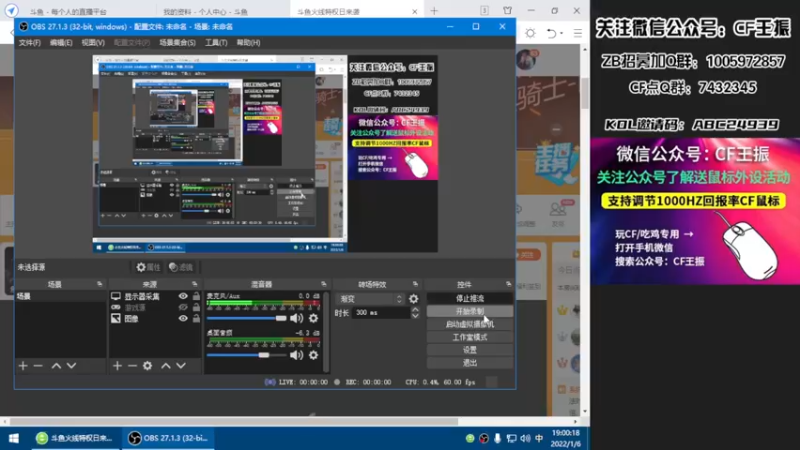800x450 pixels.
Task: Remove selected source with minus icon
Action: pos(133,366)
